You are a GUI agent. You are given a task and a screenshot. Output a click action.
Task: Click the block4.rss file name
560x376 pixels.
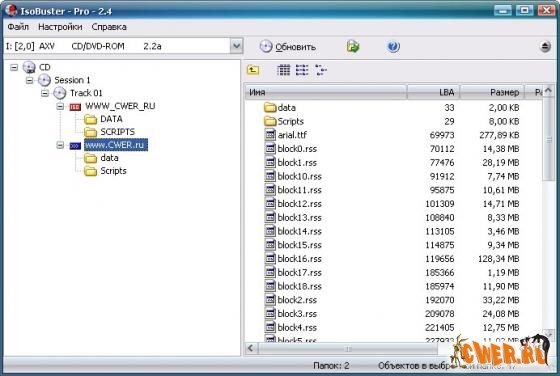pos(297,327)
